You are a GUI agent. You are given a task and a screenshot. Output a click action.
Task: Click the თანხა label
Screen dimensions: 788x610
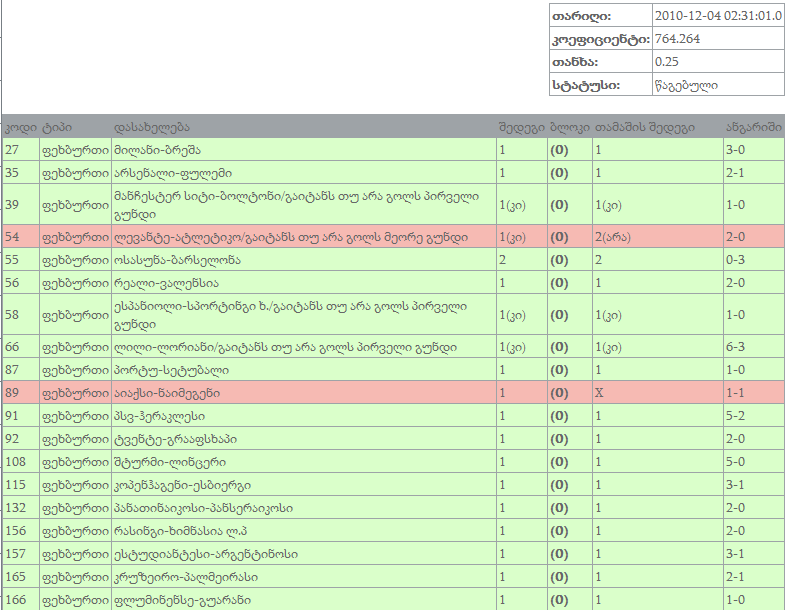[575, 62]
